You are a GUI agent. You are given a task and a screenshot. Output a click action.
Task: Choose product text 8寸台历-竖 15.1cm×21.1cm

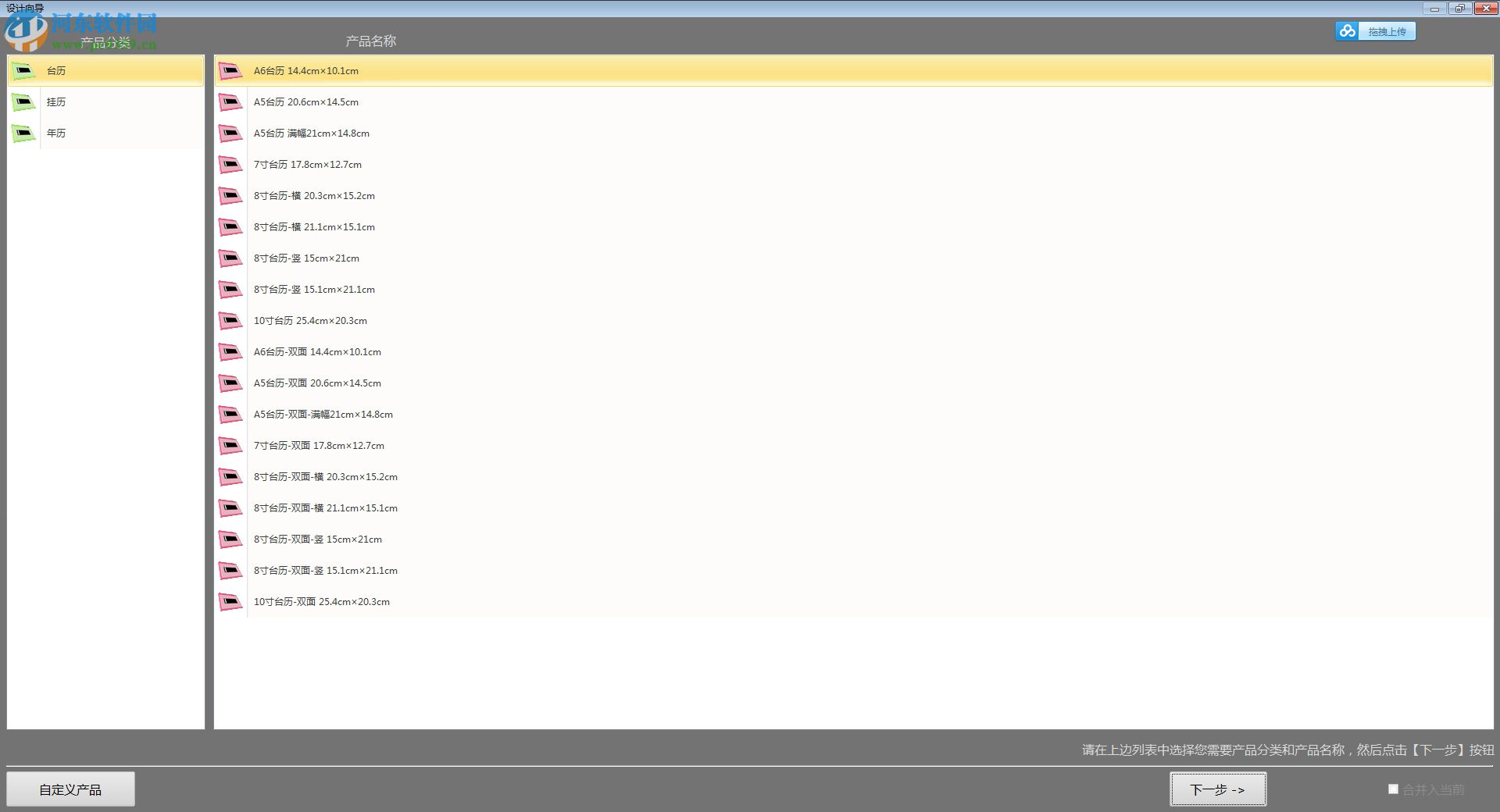click(314, 290)
